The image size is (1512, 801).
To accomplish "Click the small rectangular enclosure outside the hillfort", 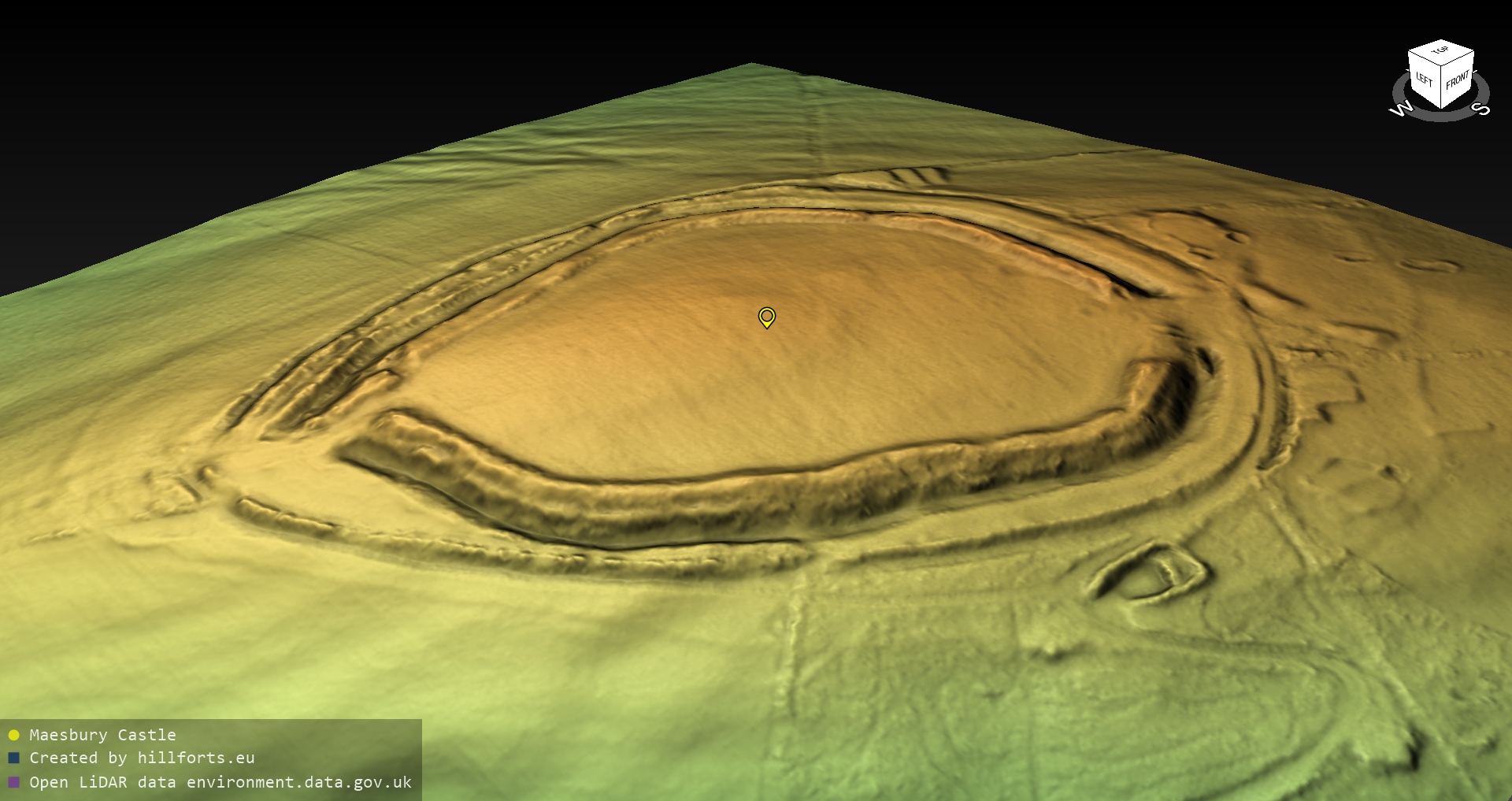I will [1151, 573].
